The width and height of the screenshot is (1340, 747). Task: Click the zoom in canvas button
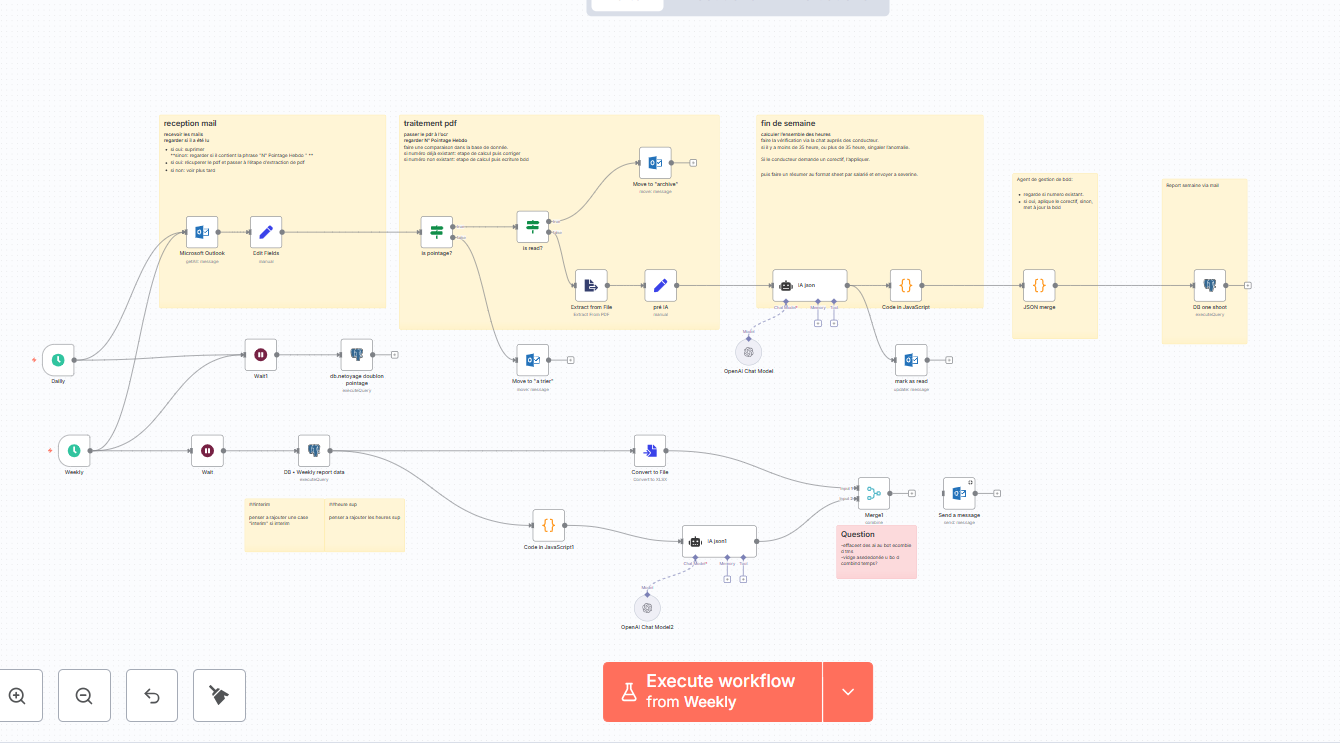[x=17, y=695]
